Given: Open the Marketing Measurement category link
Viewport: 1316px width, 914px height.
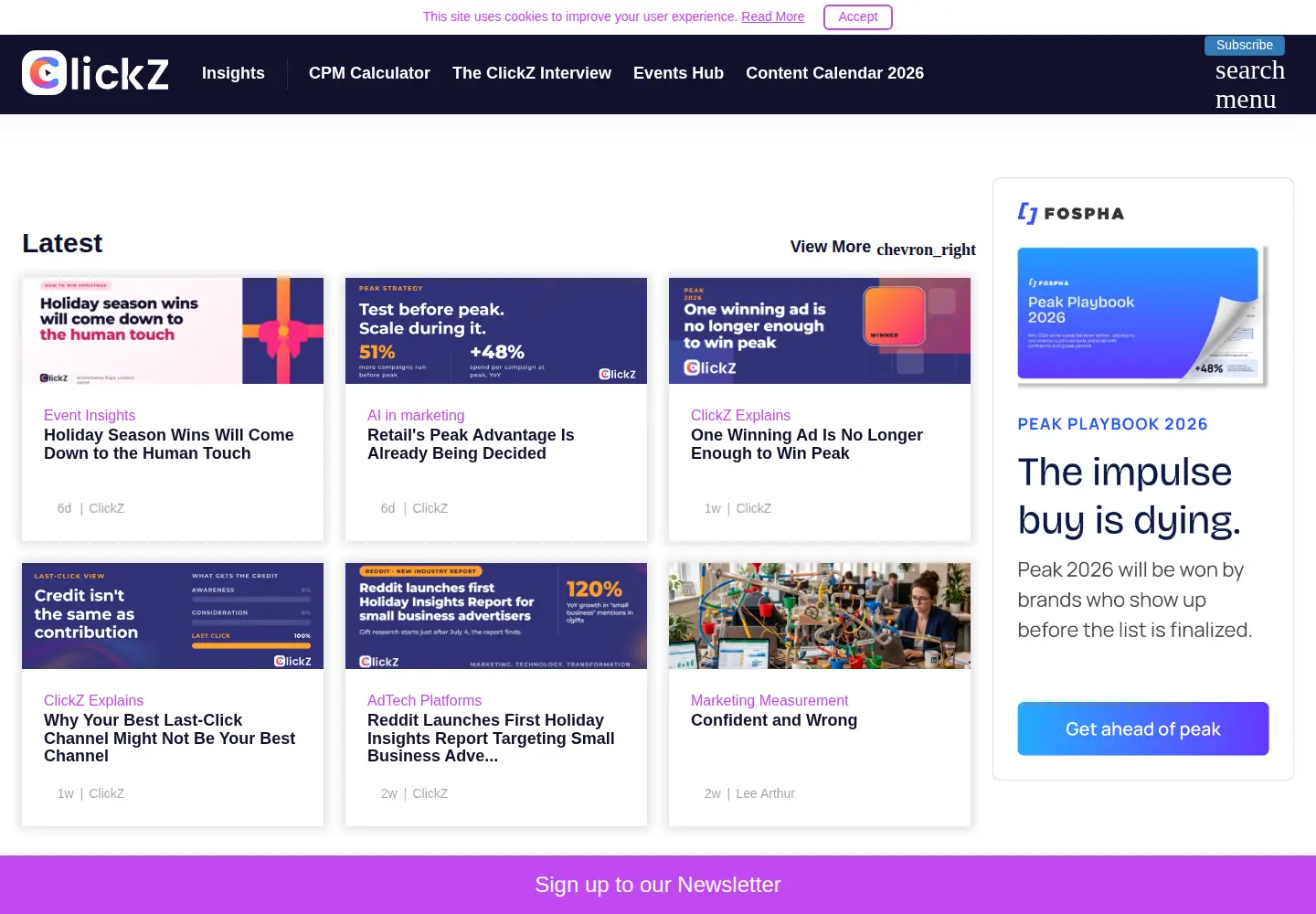Looking at the screenshot, I should pos(769,700).
